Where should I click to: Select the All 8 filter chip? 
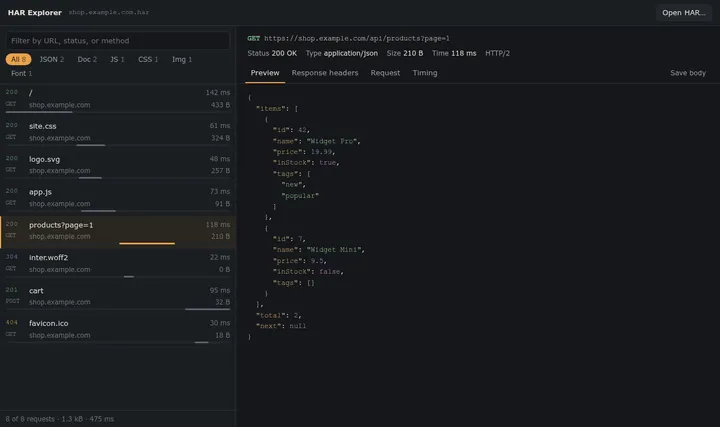click(18, 60)
